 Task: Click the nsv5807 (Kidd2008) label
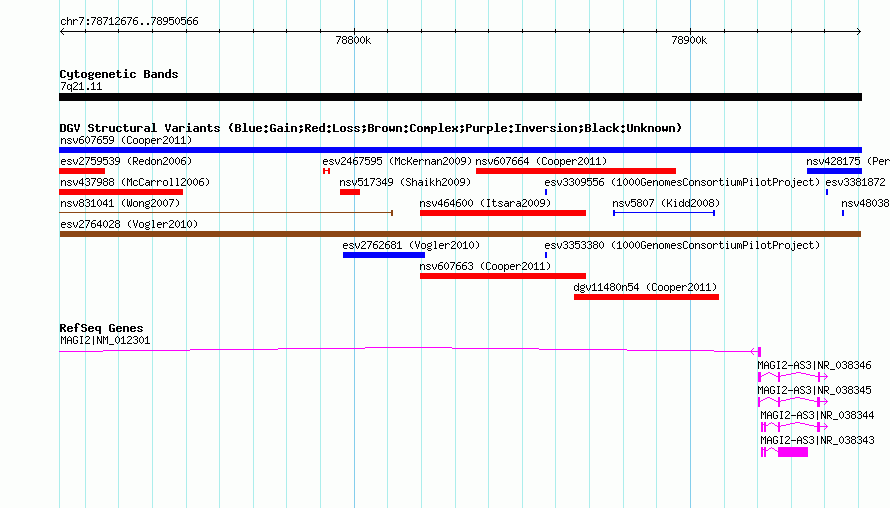coord(666,203)
